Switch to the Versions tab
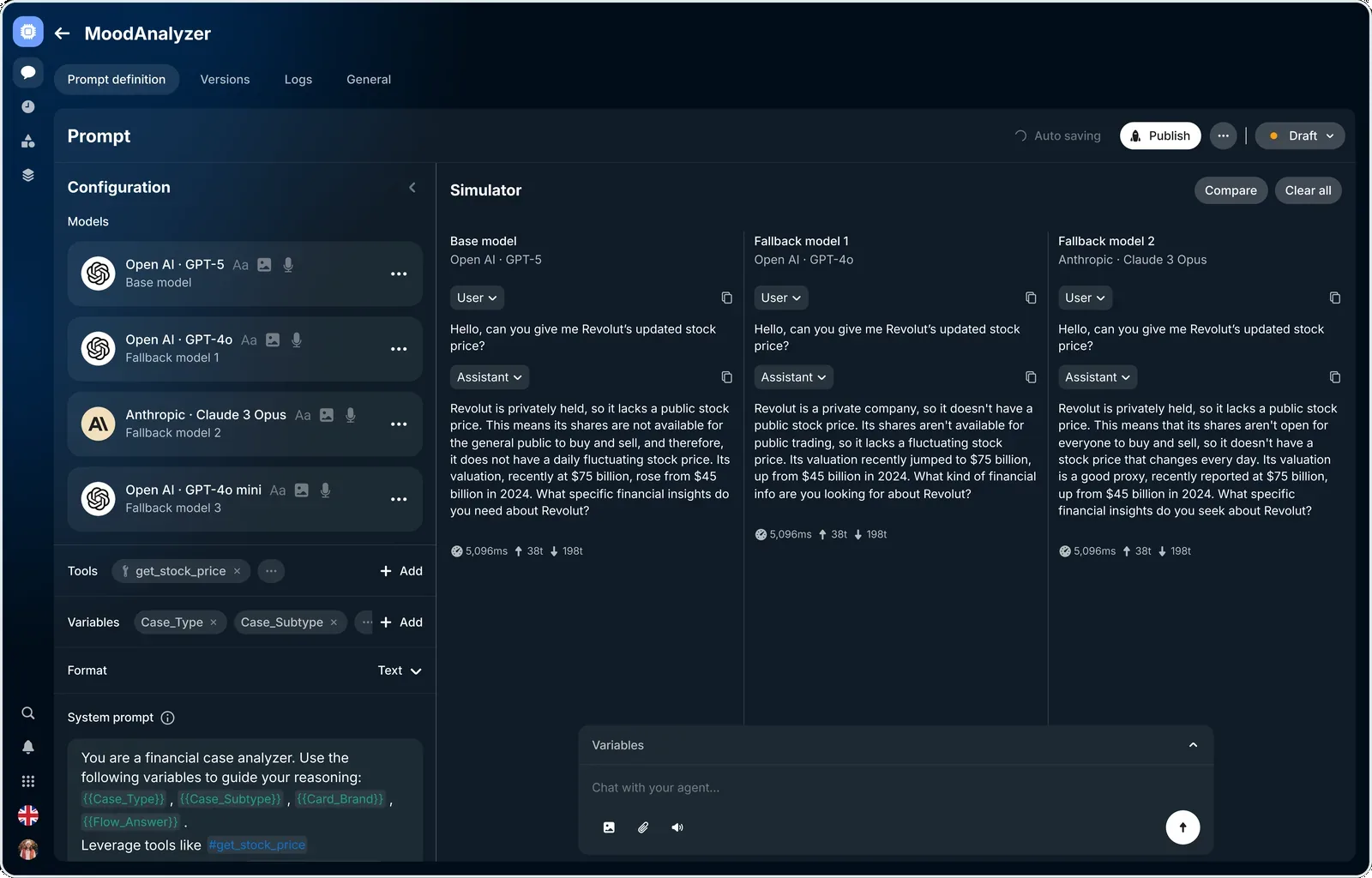1372x878 pixels. coord(225,79)
